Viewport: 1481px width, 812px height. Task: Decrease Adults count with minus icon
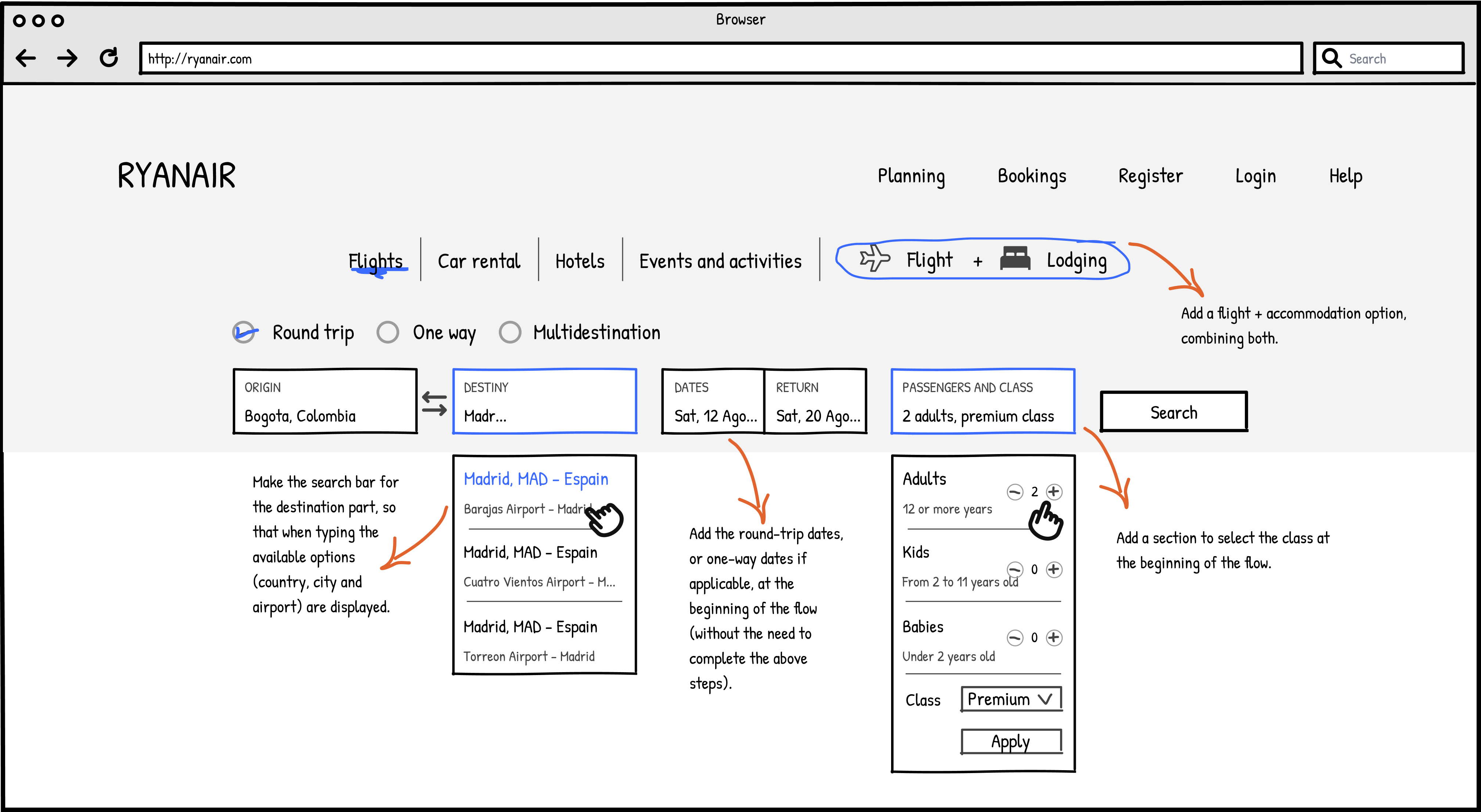coord(1015,492)
